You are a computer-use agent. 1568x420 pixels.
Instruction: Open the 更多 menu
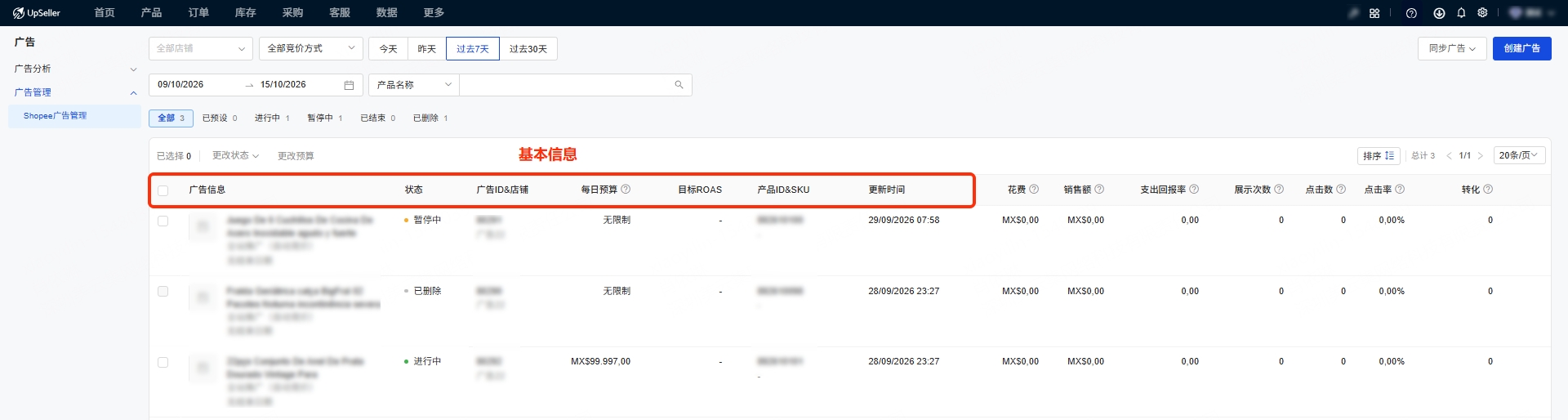pos(434,13)
